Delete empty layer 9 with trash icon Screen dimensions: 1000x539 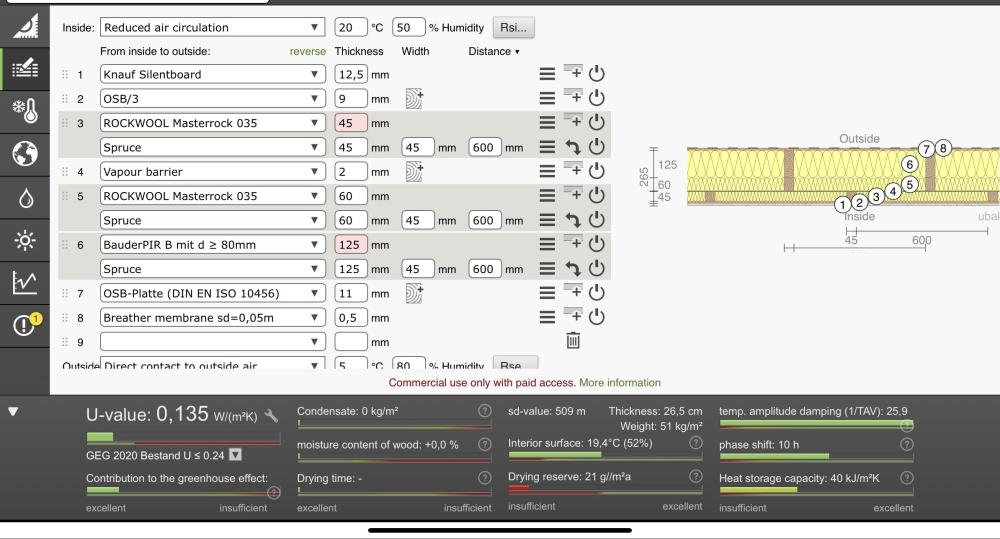573,341
